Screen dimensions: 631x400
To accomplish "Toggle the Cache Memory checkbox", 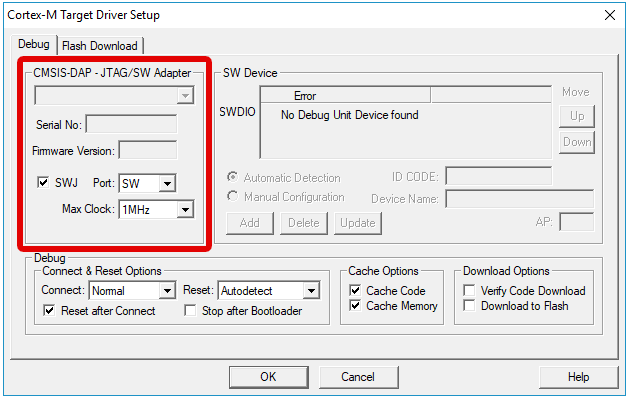I will coord(356,306).
